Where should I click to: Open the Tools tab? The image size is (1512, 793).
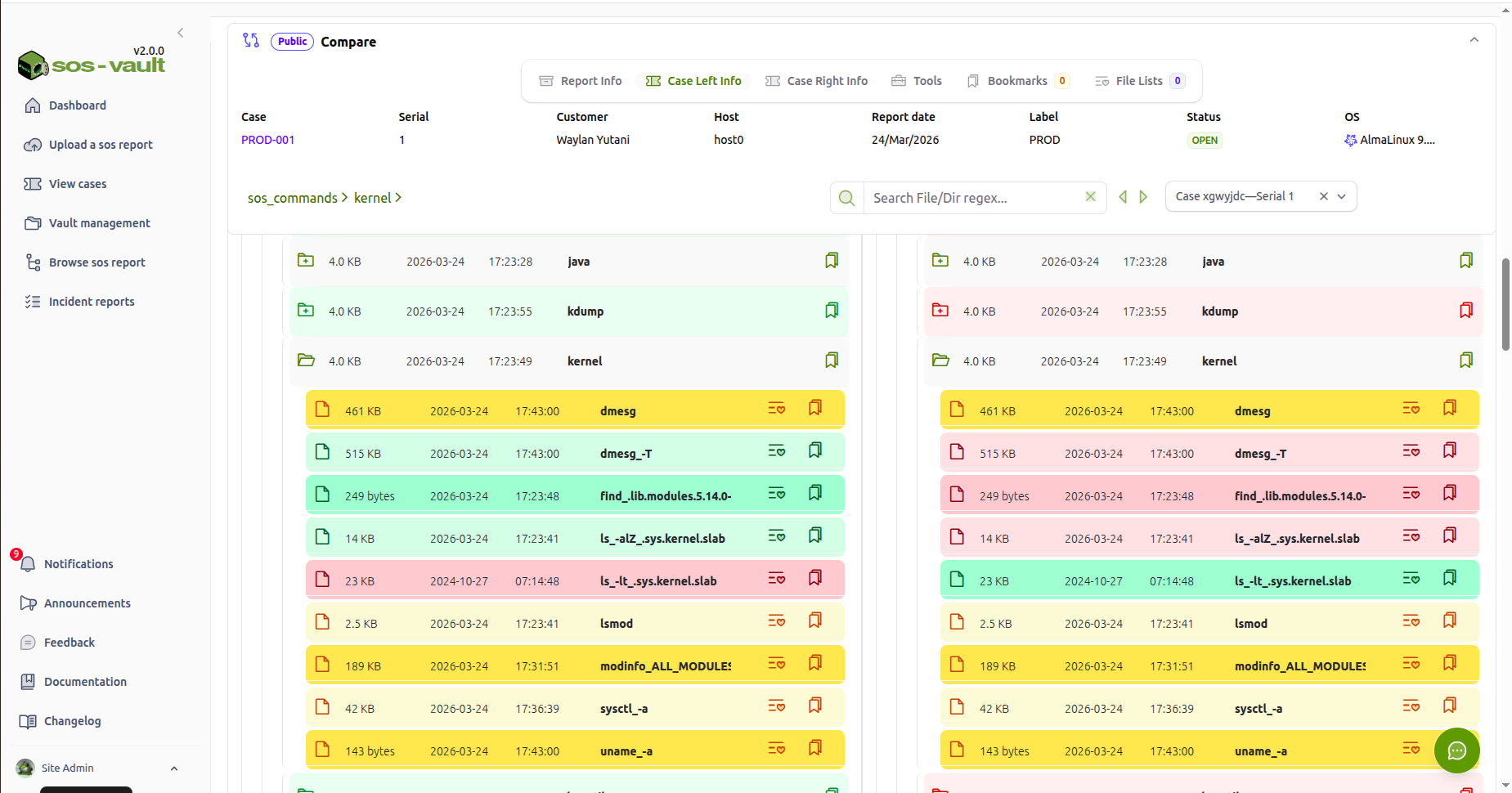point(916,80)
